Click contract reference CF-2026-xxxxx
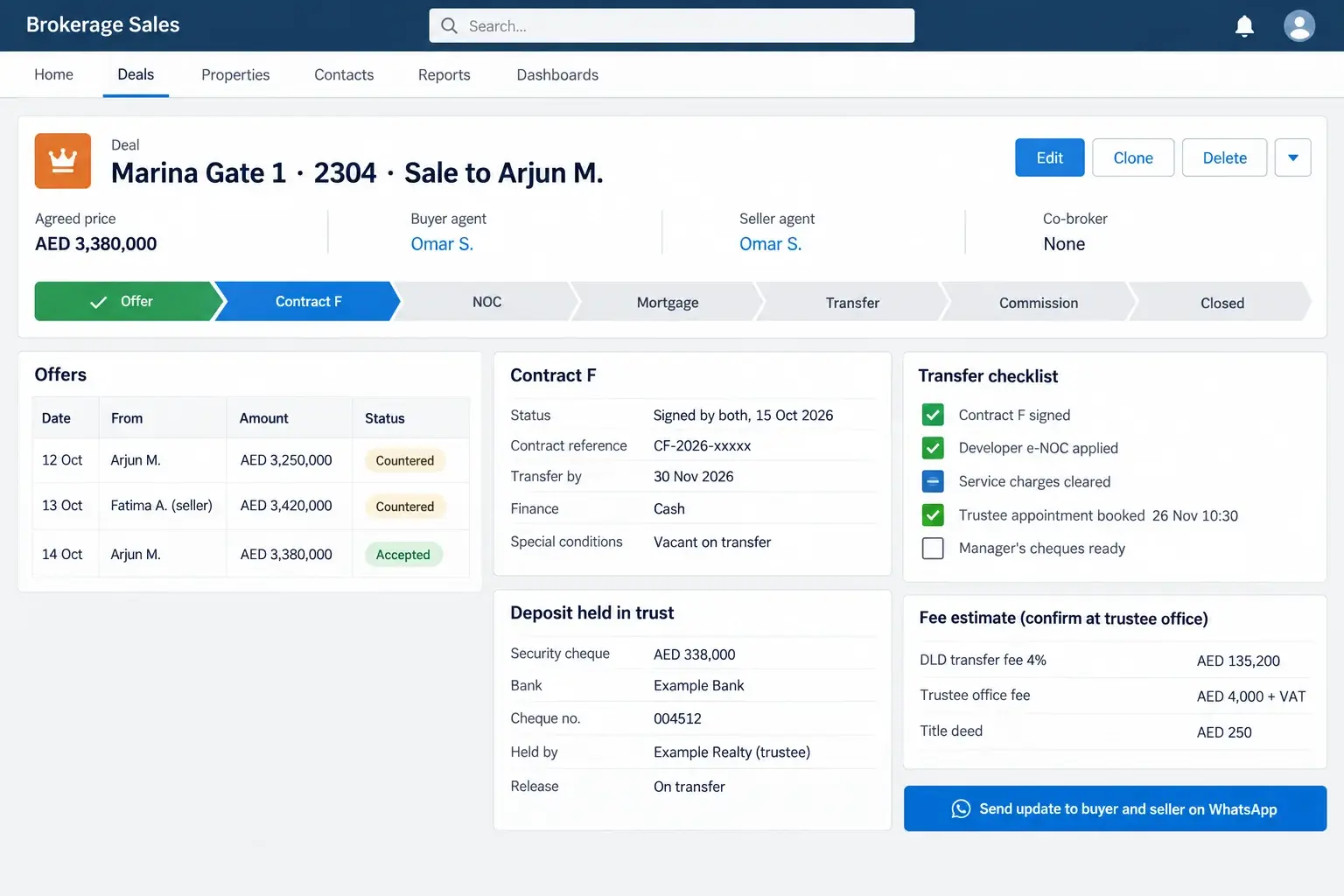This screenshot has height=896, width=1344. pyautogui.click(x=702, y=445)
